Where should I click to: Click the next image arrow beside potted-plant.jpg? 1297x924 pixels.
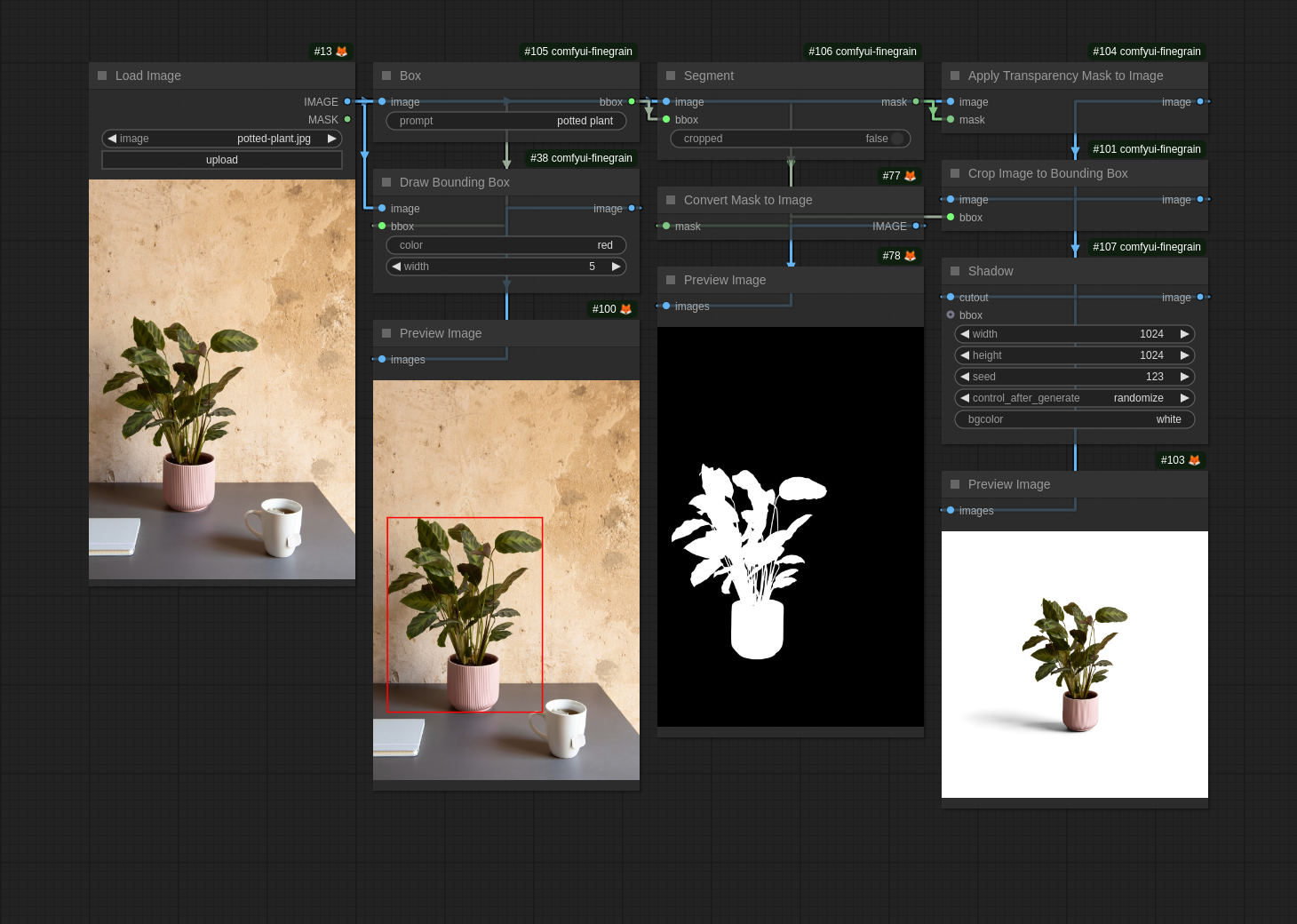(x=331, y=139)
